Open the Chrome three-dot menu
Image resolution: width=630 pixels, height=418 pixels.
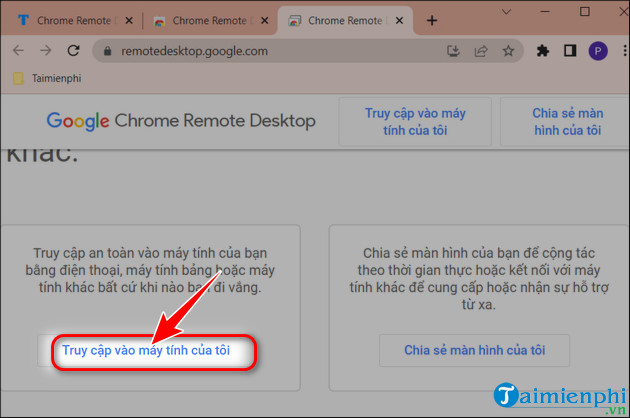(624, 51)
